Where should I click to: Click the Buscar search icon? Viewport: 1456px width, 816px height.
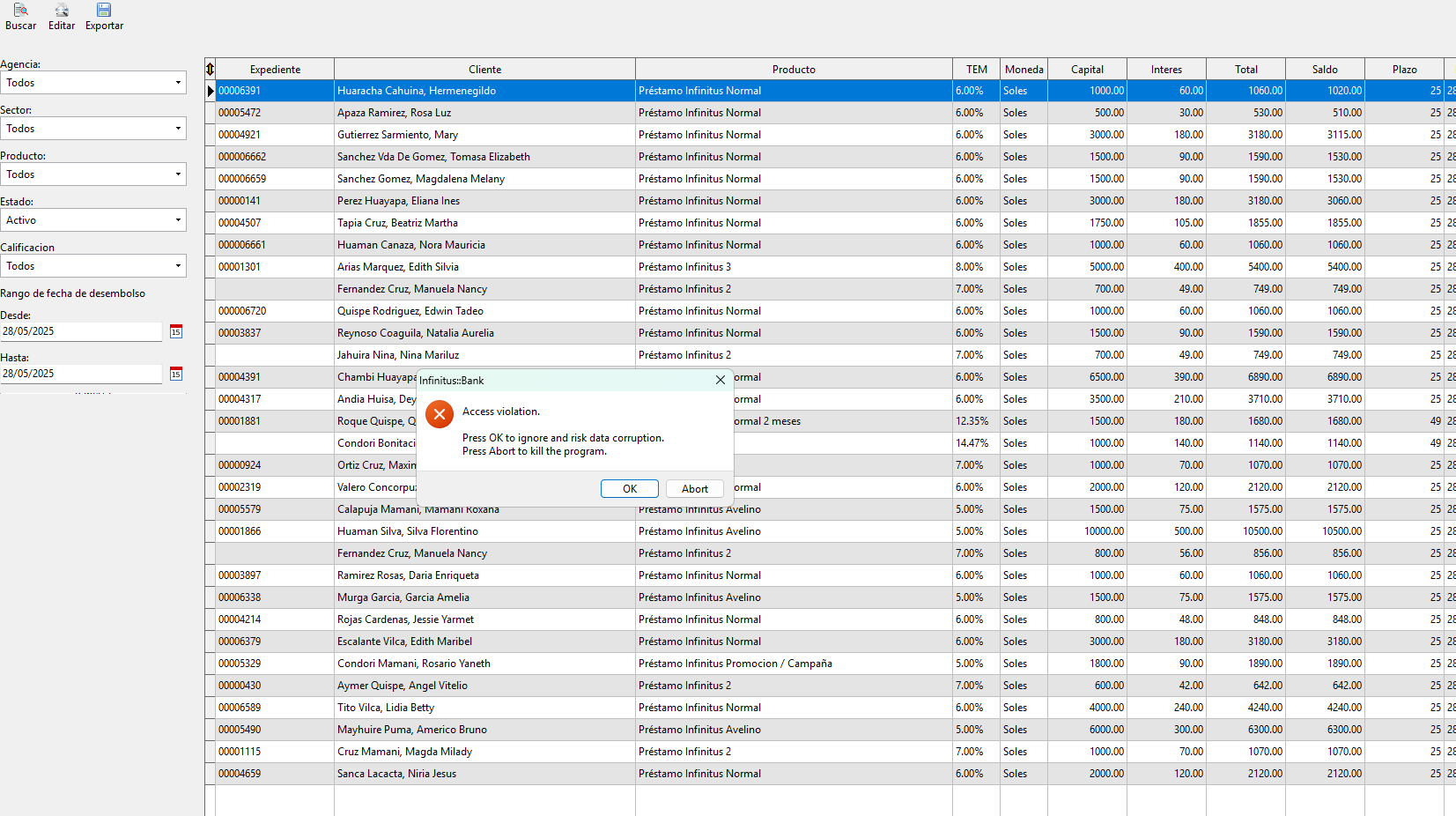pos(20,11)
